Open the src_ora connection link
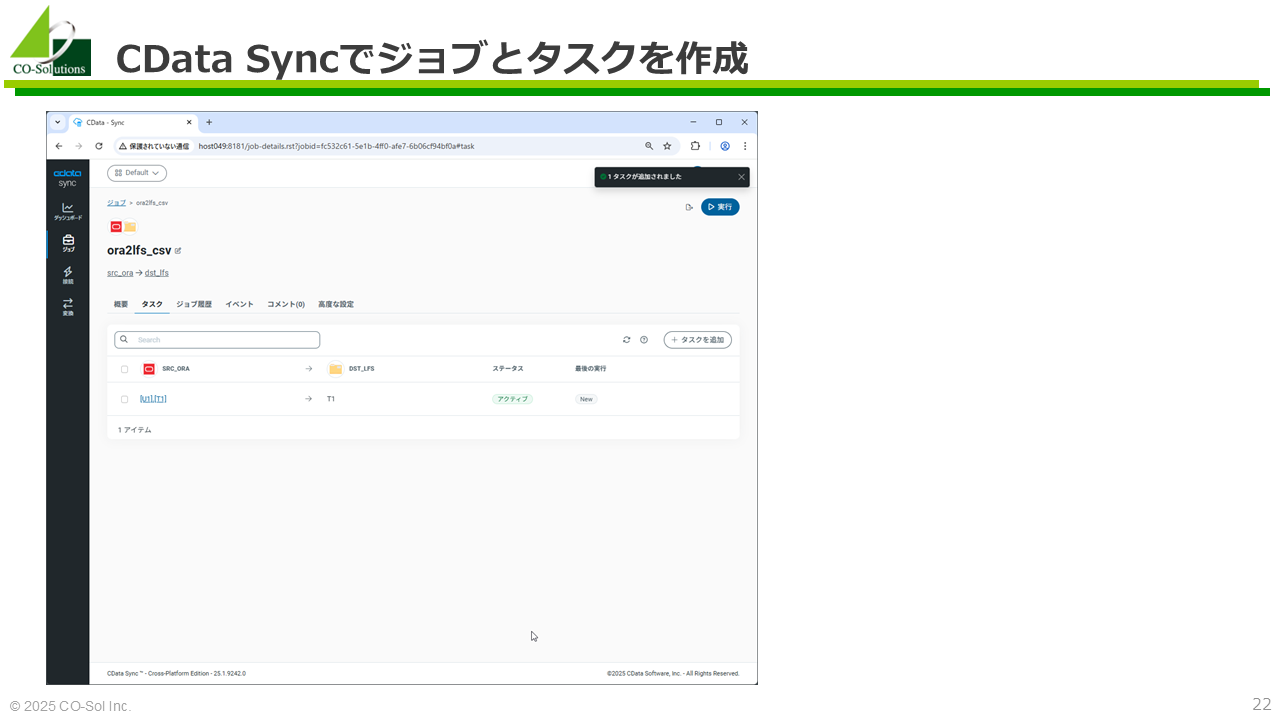1280x720 pixels. 120,273
